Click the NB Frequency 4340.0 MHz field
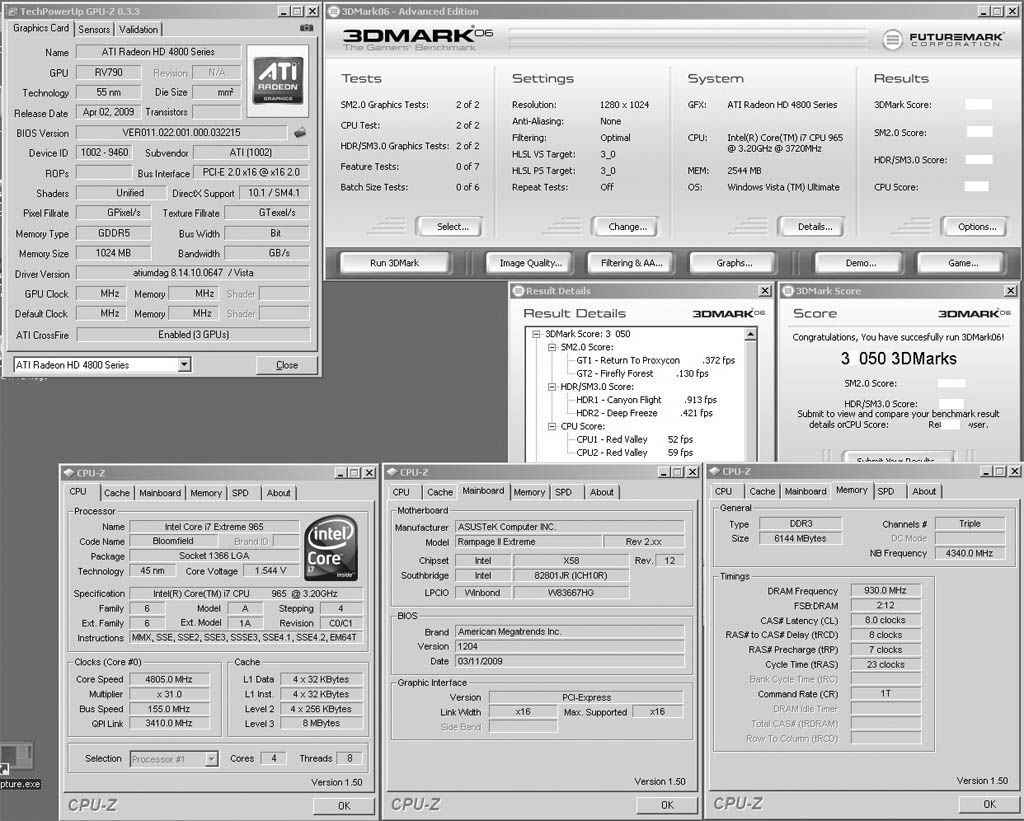1024x821 pixels. pos(970,553)
